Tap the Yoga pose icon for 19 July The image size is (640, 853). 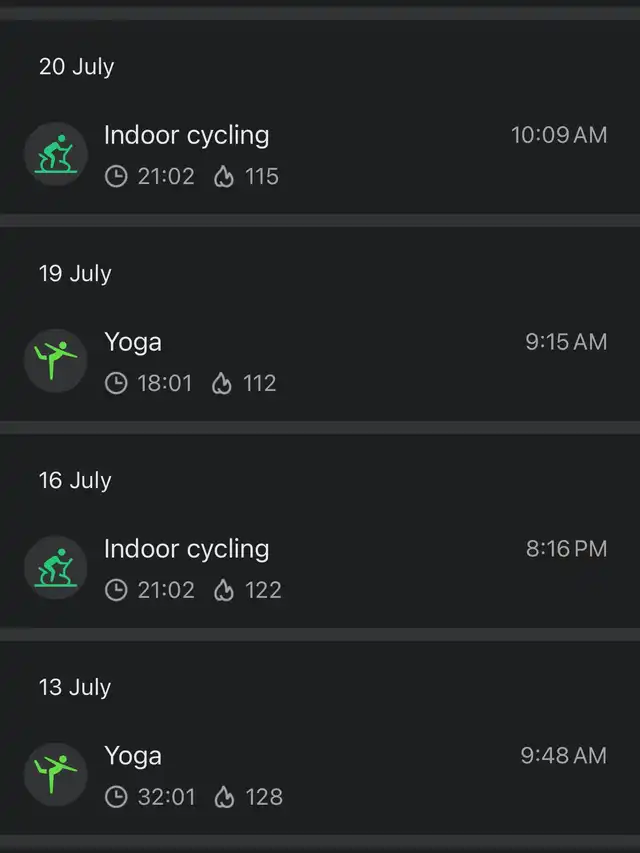56,361
